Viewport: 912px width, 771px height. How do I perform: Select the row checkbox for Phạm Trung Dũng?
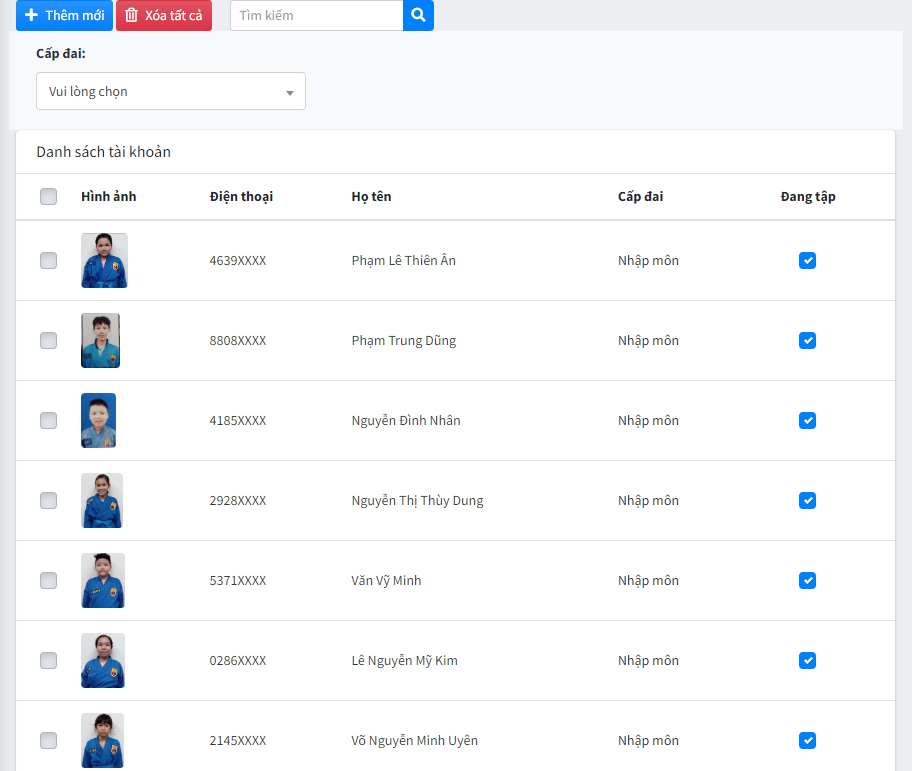48,340
